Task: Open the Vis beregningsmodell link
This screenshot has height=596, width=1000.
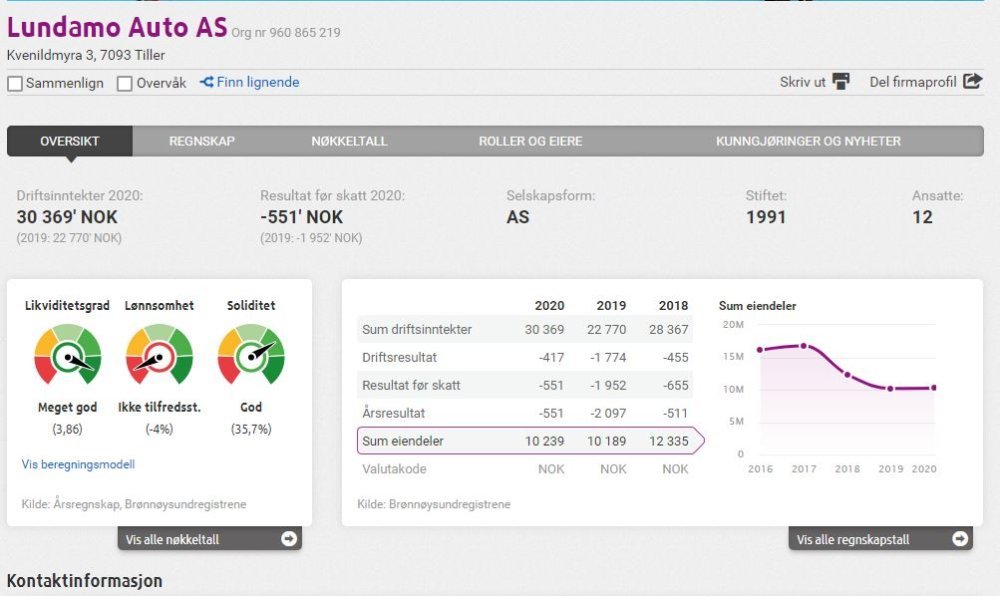Action: pyautogui.click(x=78, y=464)
